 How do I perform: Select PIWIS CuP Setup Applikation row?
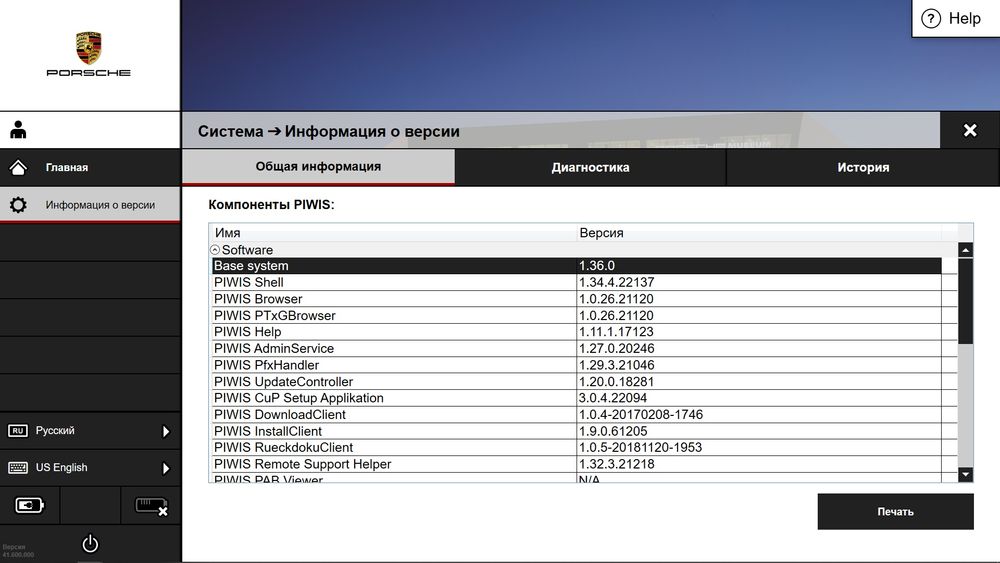(577, 398)
